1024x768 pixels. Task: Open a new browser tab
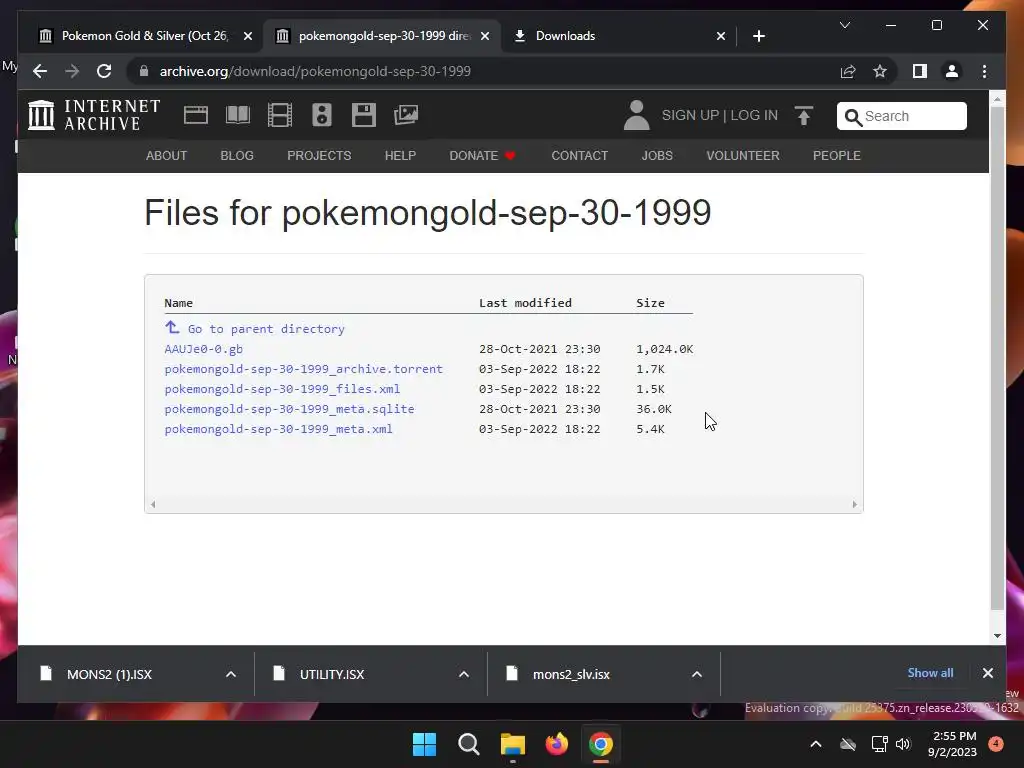pos(758,36)
